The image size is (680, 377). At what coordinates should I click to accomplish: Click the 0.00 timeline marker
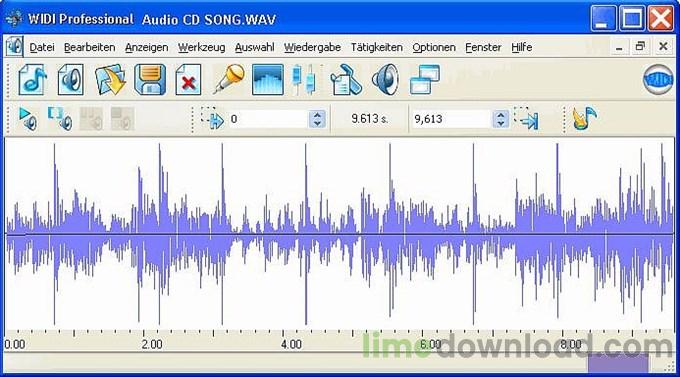[15, 344]
